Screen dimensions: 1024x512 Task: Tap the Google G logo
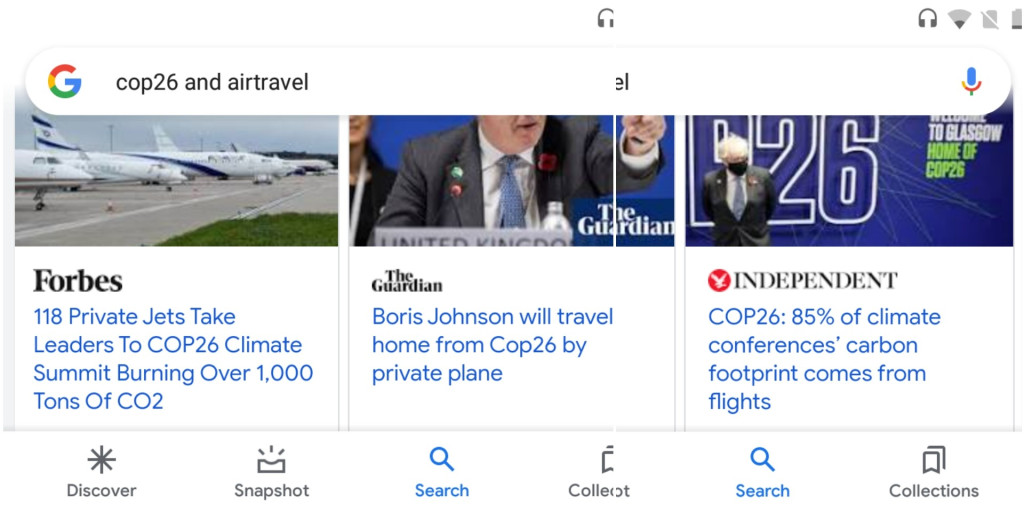(x=65, y=82)
